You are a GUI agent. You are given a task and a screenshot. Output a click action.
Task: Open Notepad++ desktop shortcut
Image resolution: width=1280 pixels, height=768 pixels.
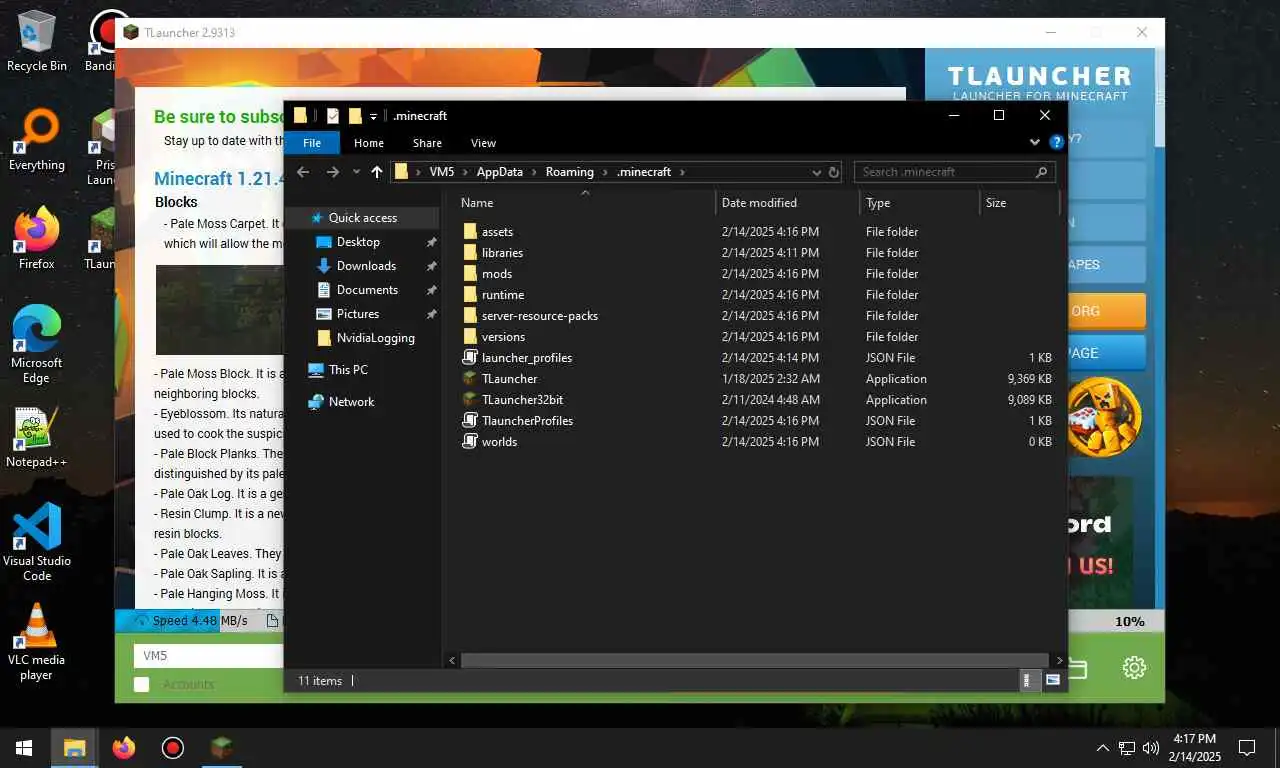pyautogui.click(x=37, y=437)
